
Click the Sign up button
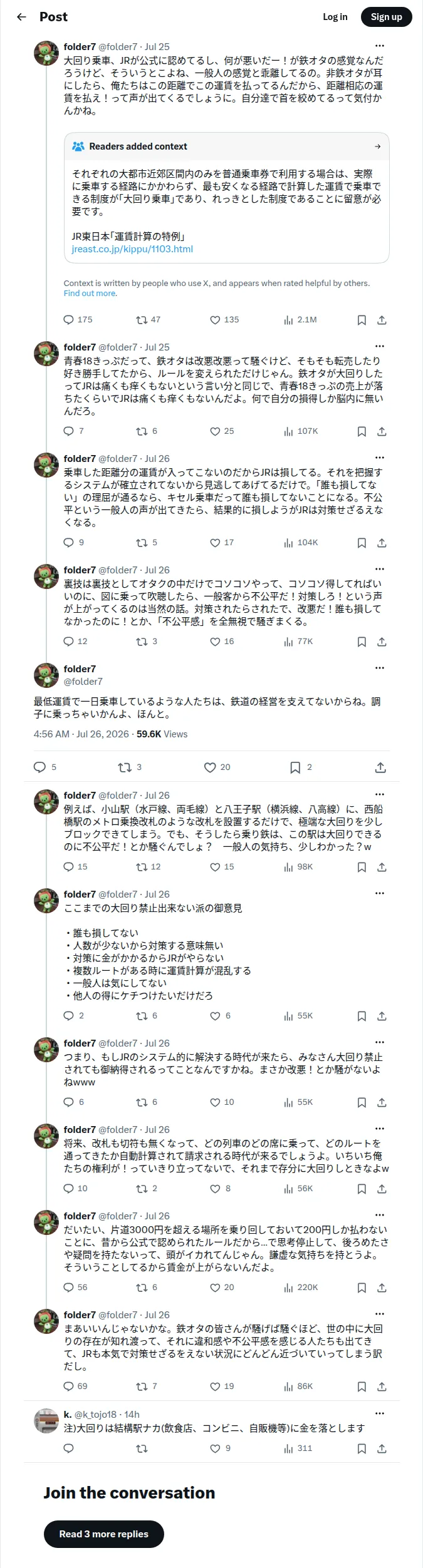tap(386, 17)
